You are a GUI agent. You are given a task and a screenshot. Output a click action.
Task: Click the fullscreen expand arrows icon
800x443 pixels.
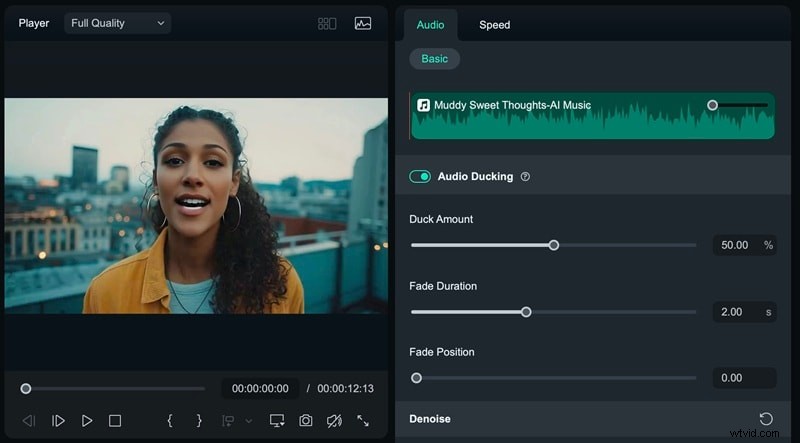[363, 421]
